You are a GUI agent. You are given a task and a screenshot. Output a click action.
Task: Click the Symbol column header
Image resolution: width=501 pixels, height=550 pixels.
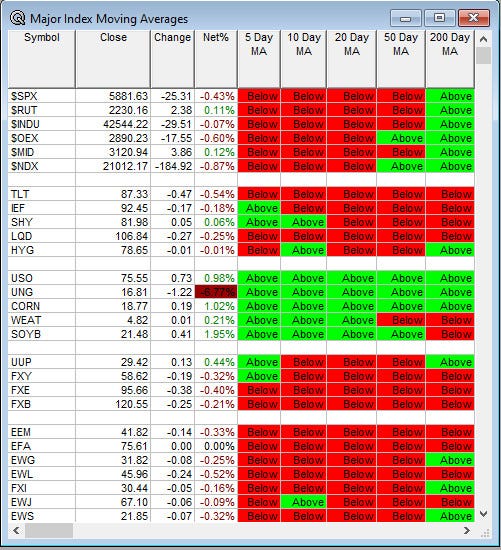click(x=42, y=59)
